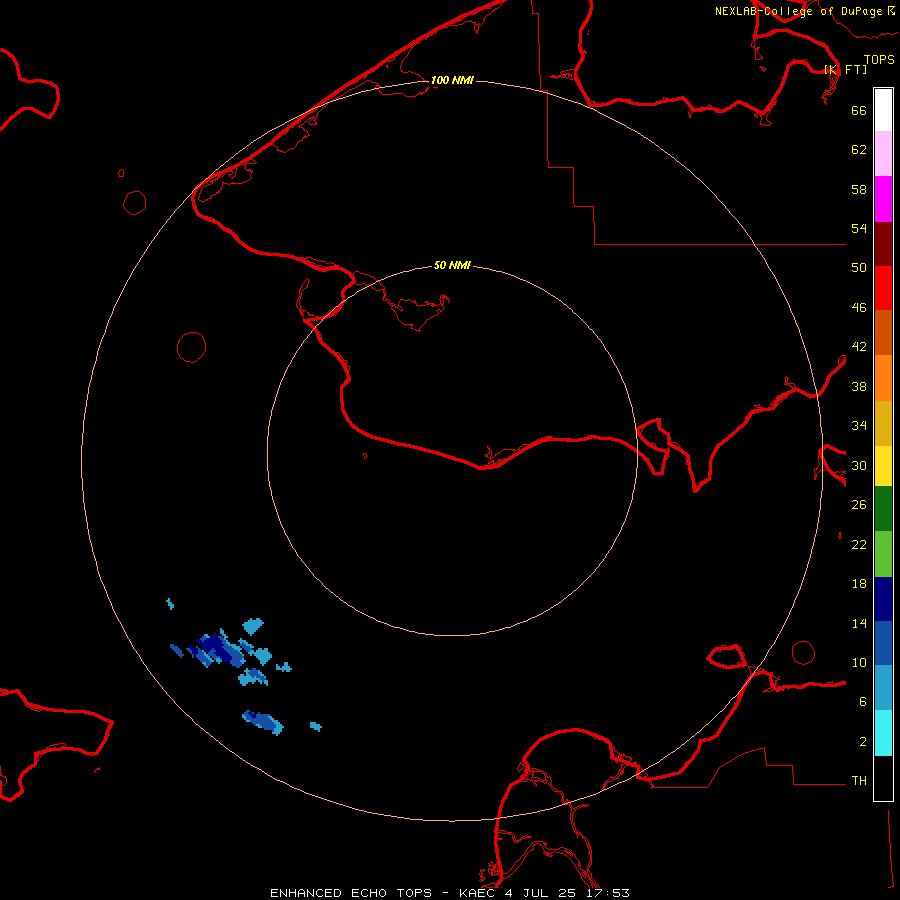
Task: Select the magenta legend swatch
Action: (883, 199)
